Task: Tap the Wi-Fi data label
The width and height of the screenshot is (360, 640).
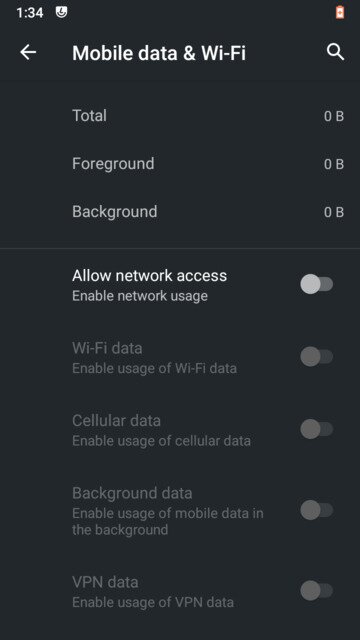Action: [107, 348]
